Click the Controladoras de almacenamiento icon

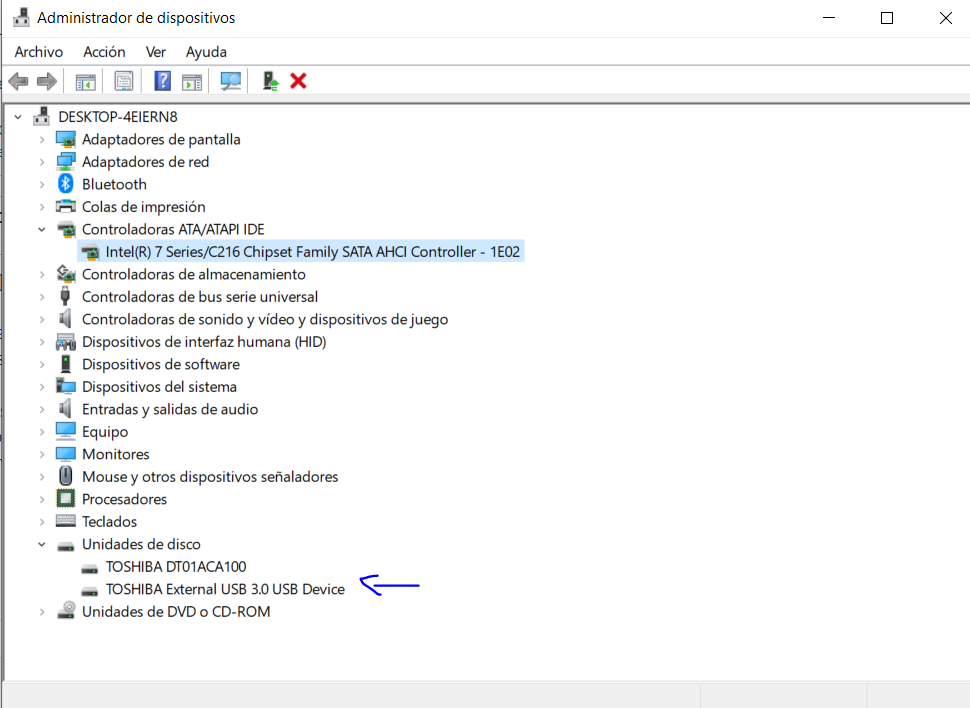coord(66,274)
